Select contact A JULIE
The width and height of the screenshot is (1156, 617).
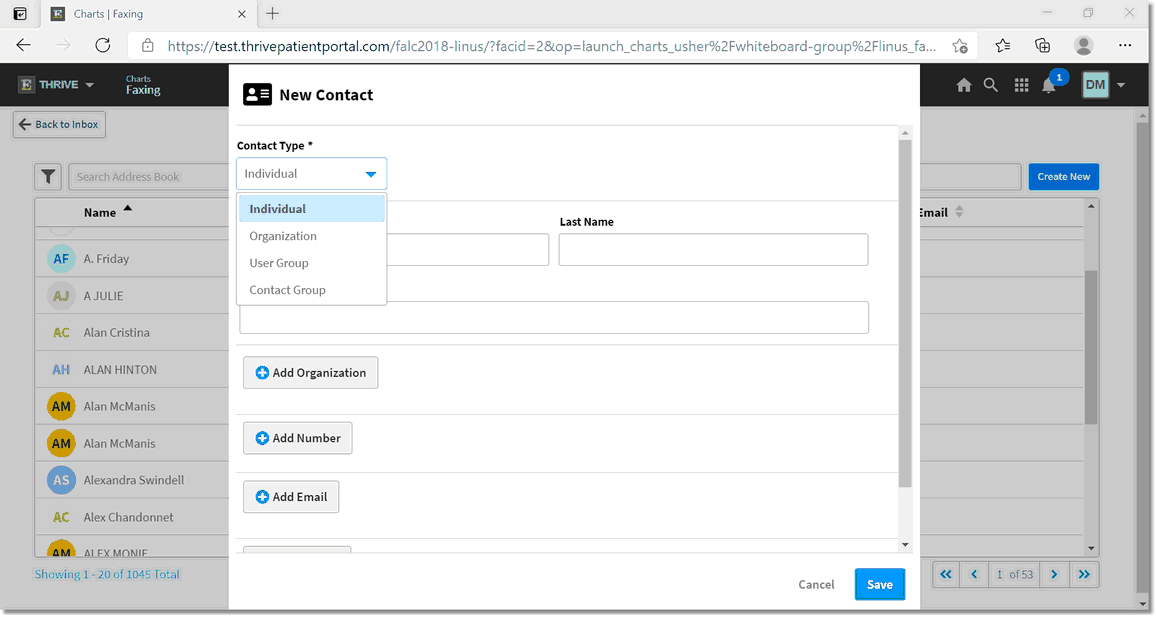(103, 296)
